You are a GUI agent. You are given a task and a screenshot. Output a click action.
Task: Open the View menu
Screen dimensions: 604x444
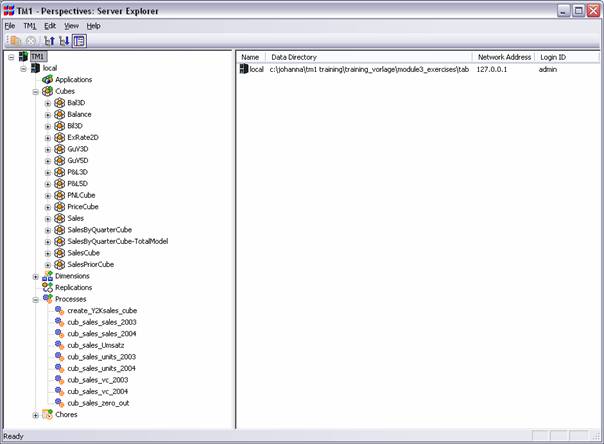pos(71,25)
